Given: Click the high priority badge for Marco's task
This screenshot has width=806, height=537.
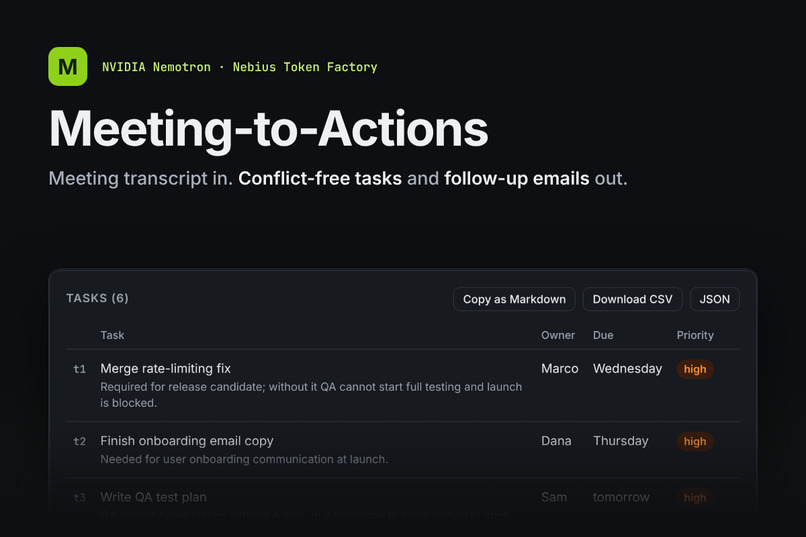Looking at the screenshot, I should [x=694, y=369].
